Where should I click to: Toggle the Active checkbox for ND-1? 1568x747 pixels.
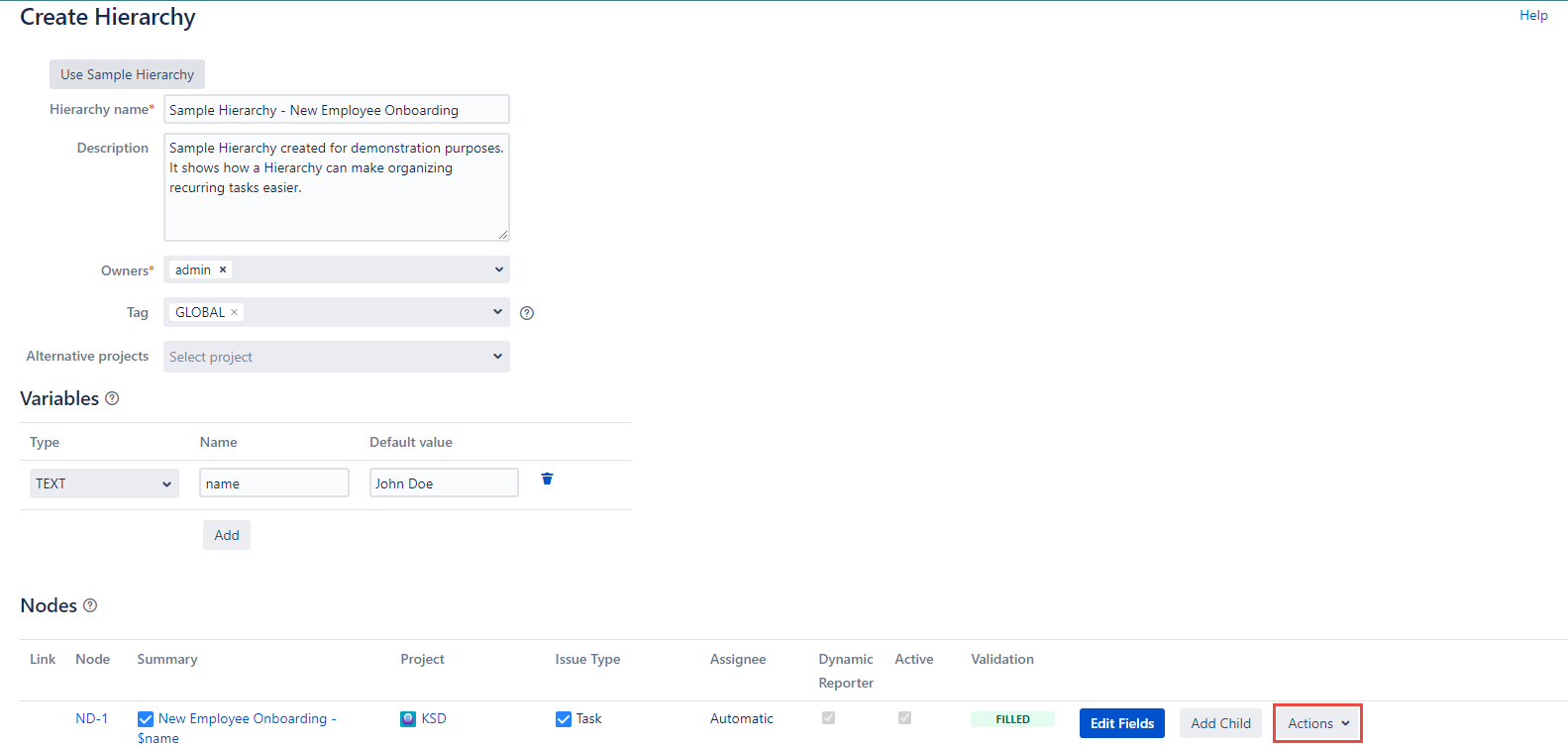point(904,718)
